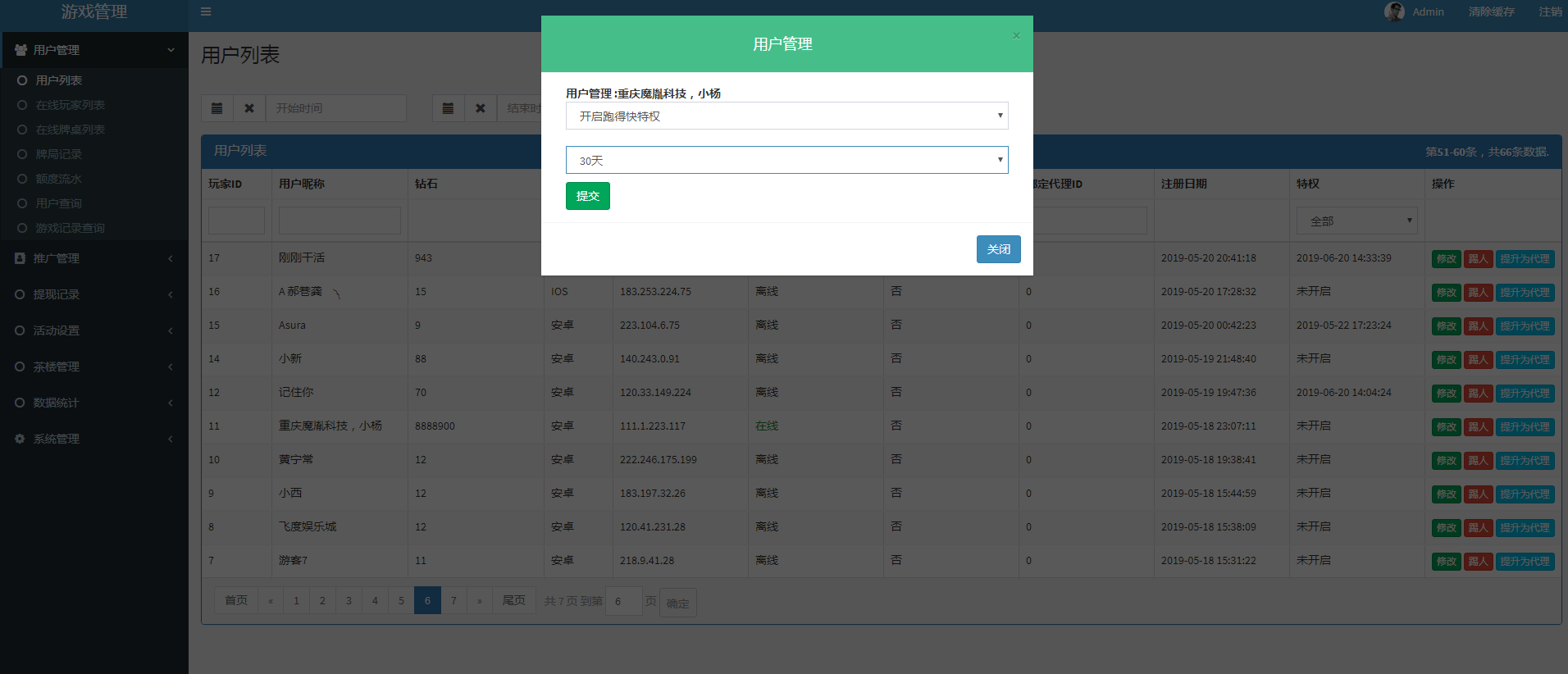This screenshot has width=1568, height=674.
Task: Click the Admin avatar icon
Action: click(1393, 11)
